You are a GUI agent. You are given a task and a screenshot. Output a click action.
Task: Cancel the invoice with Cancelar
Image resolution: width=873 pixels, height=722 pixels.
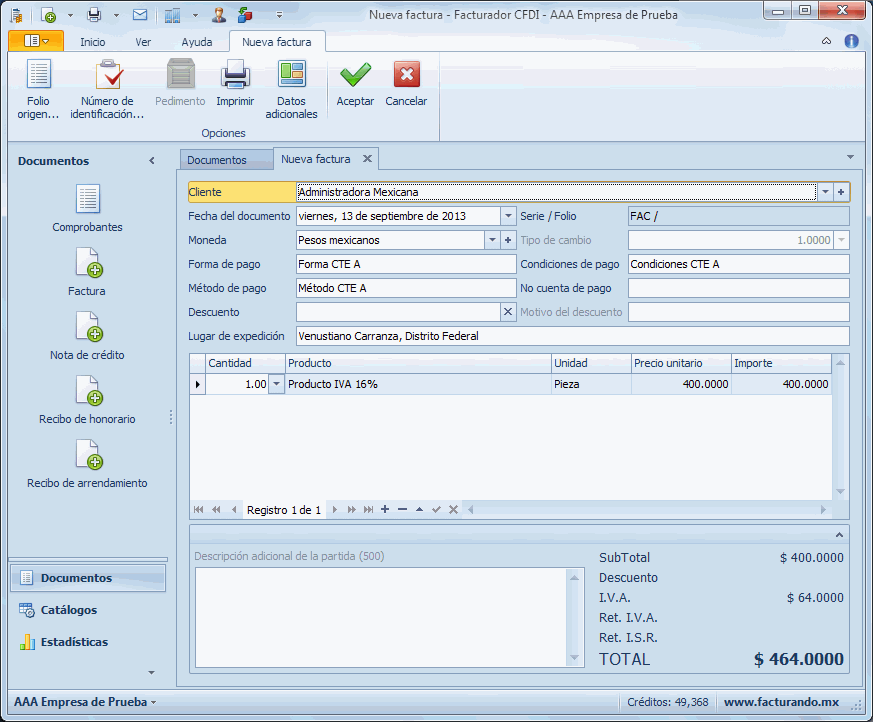tap(406, 87)
